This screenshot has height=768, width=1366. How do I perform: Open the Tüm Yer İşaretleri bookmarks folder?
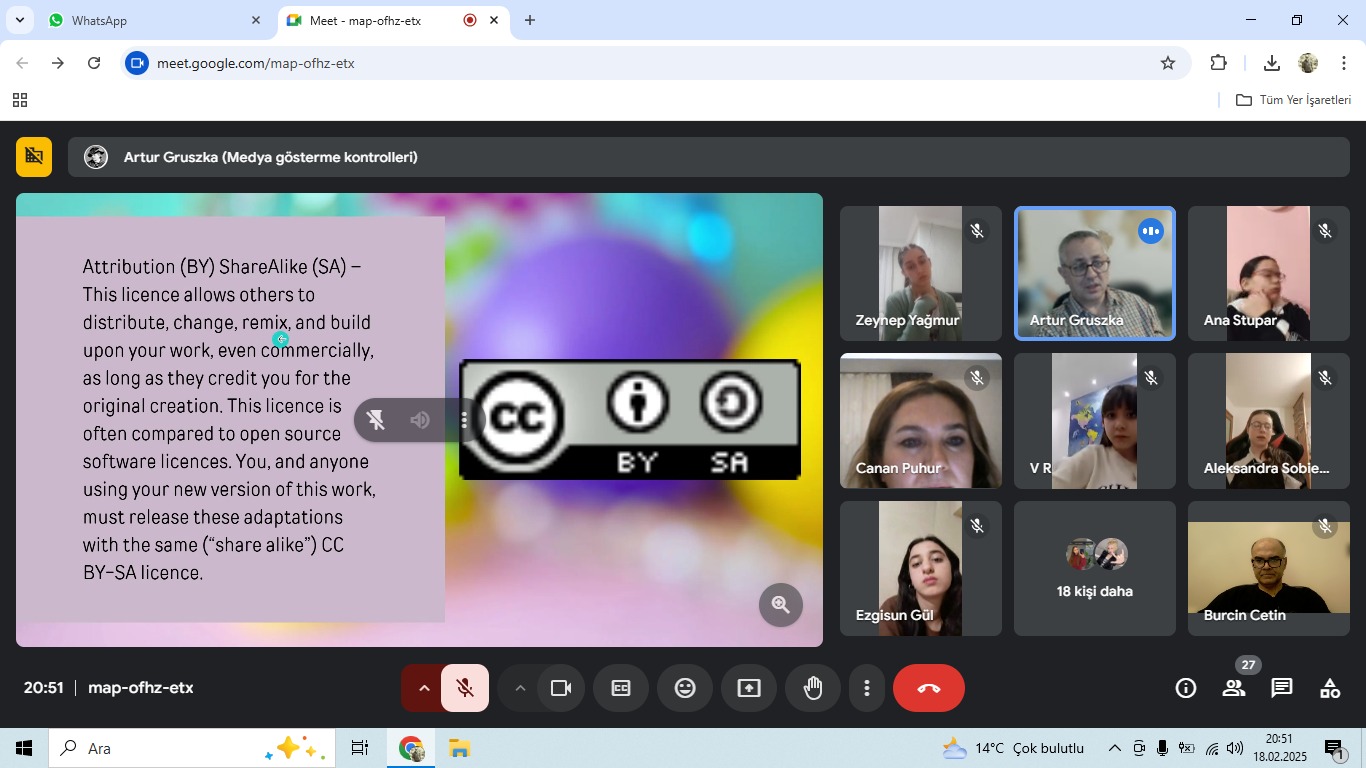tap(1294, 100)
